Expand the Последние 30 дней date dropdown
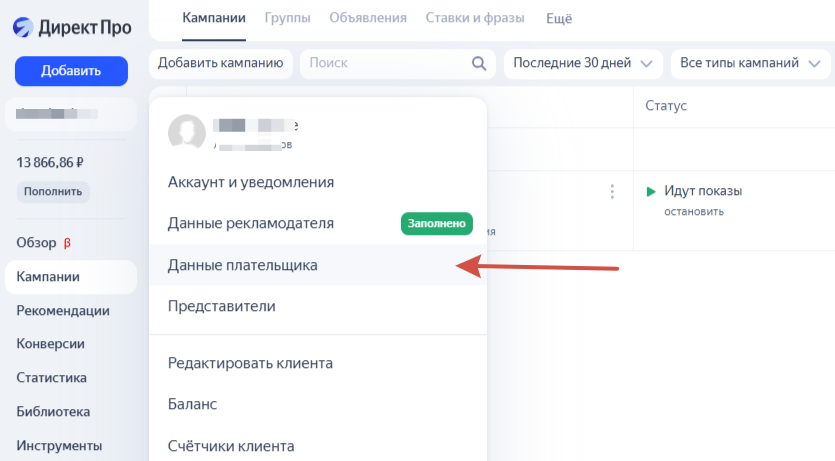This screenshot has width=835, height=461. coord(583,63)
